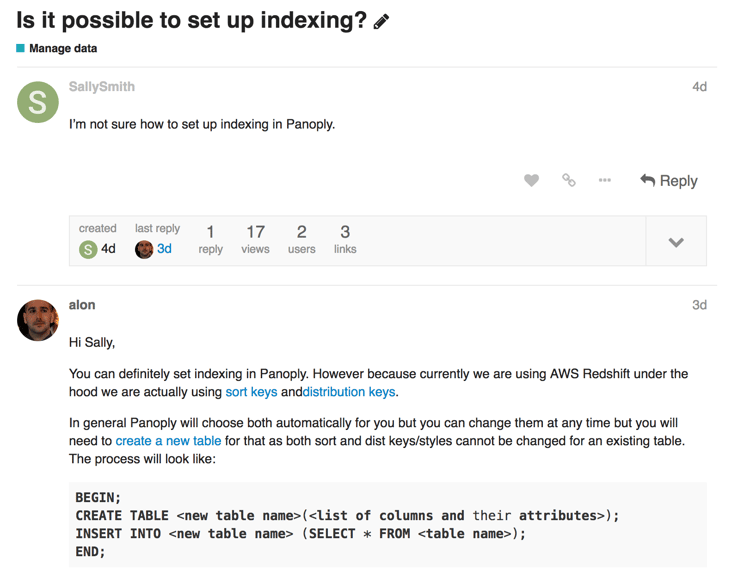Like SallySmith's post with heart icon

(531, 180)
